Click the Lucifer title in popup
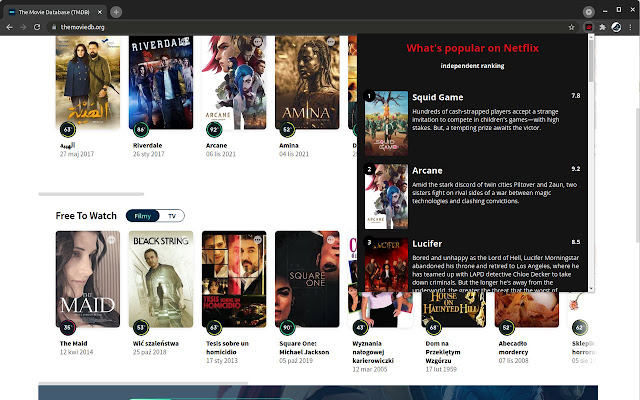The width and height of the screenshot is (640, 400). click(427, 244)
